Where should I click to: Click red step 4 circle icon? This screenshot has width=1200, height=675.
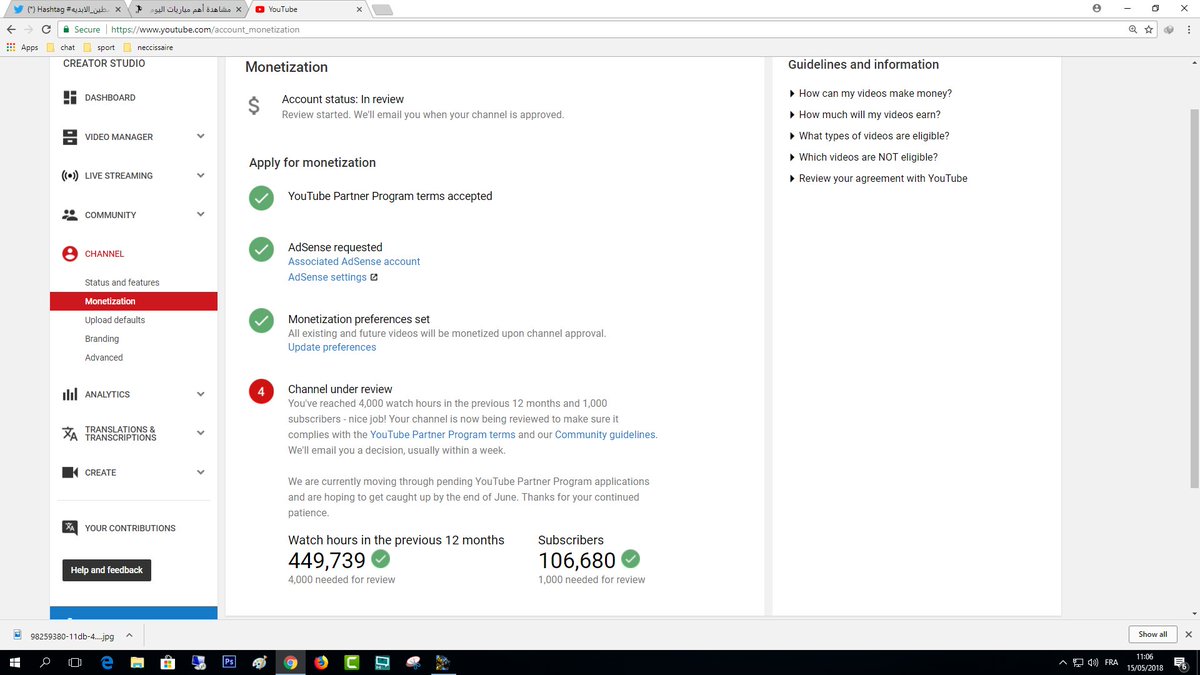tap(261, 391)
